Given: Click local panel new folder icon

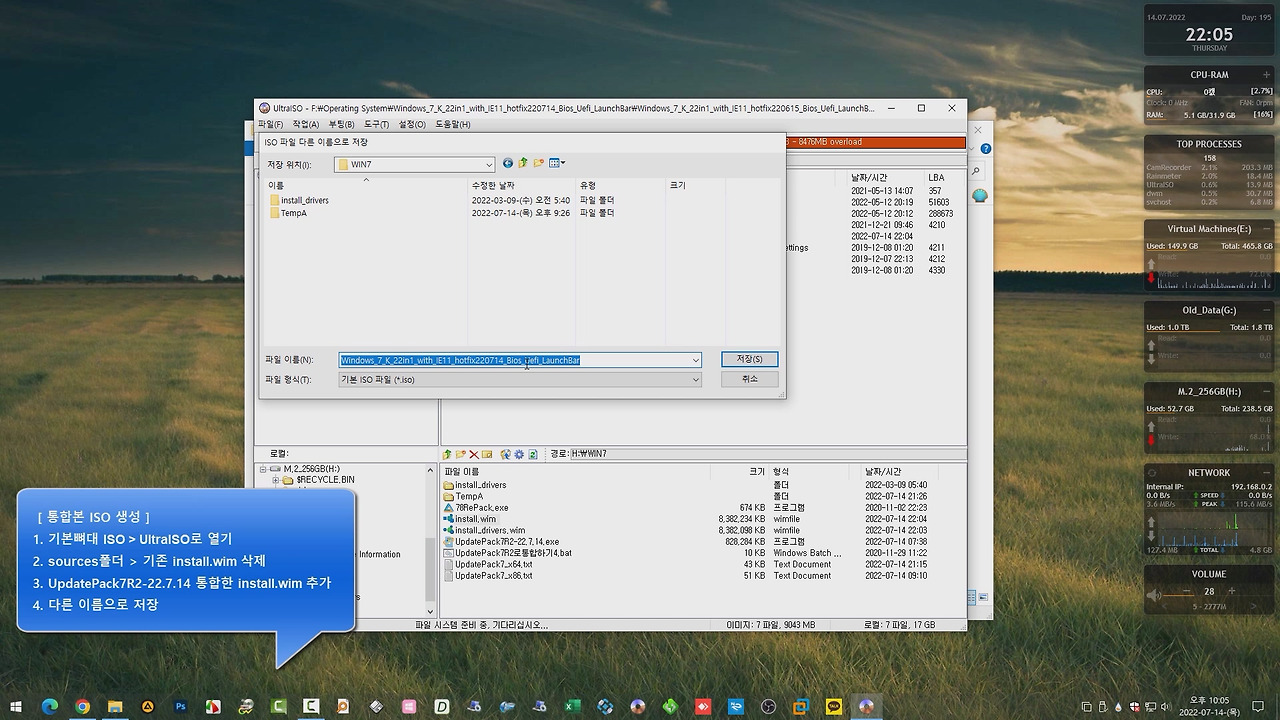Looking at the screenshot, I should [x=461, y=454].
